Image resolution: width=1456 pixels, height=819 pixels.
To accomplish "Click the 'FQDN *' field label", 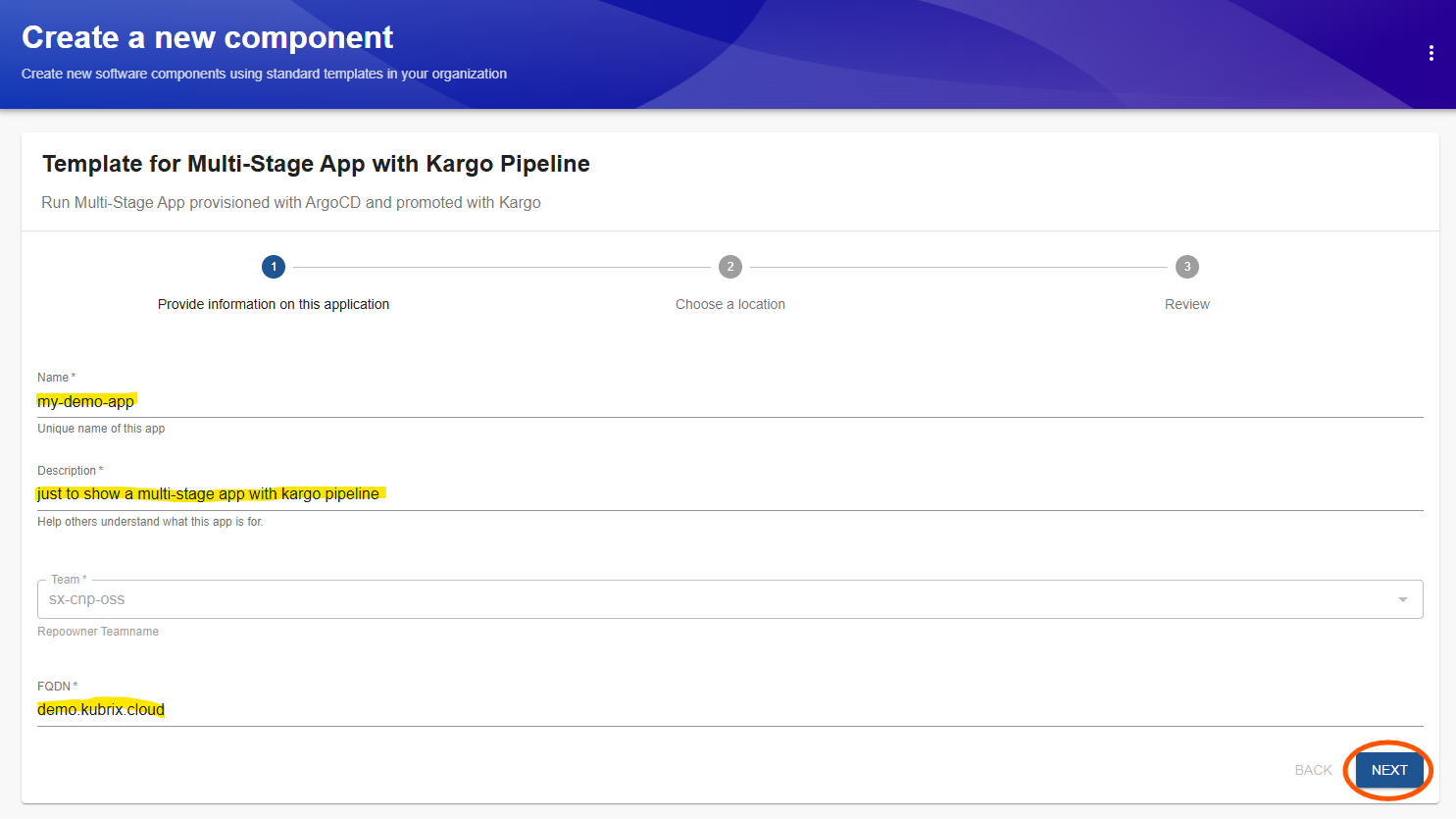I will click(57, 687).
